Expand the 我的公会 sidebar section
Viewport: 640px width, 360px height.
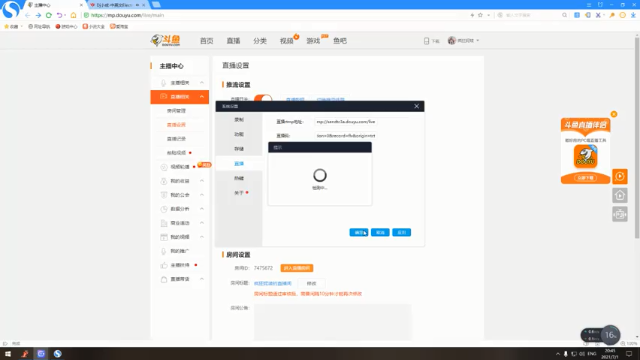click(x=202, y=195)
